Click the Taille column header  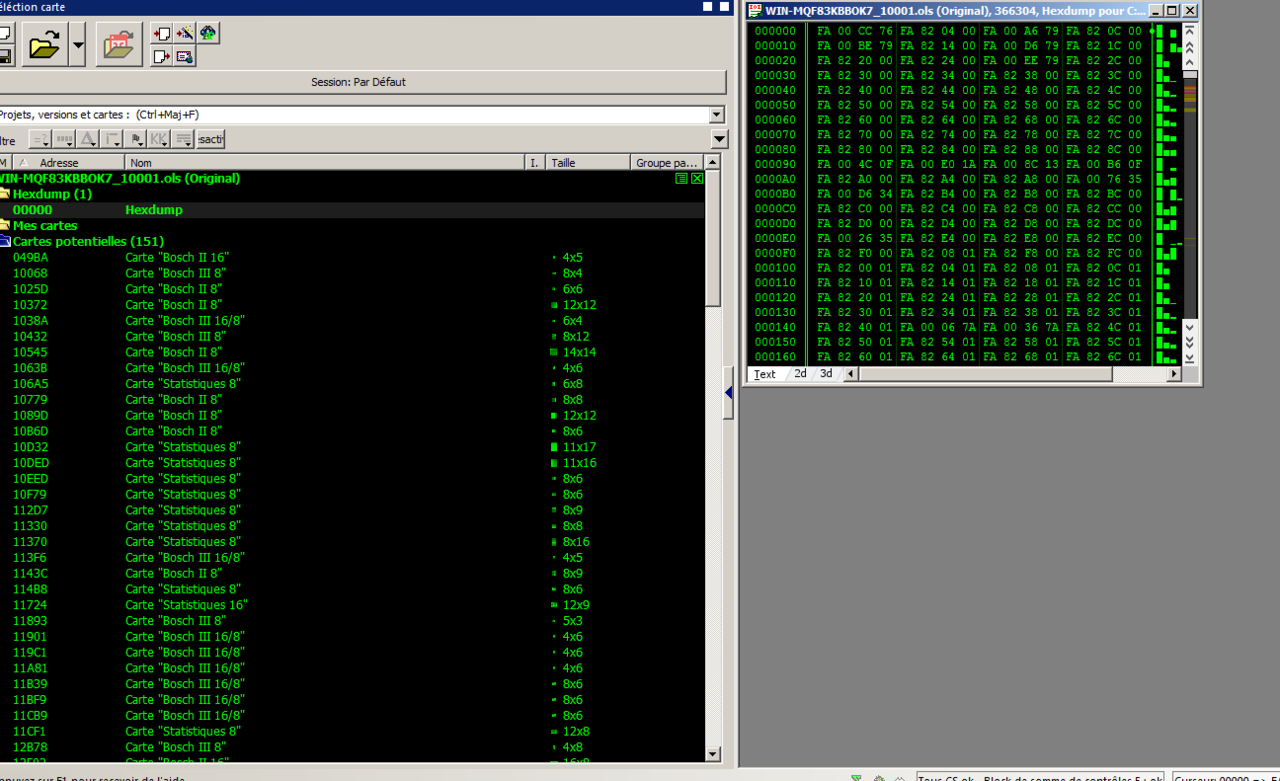coord(588,162)
